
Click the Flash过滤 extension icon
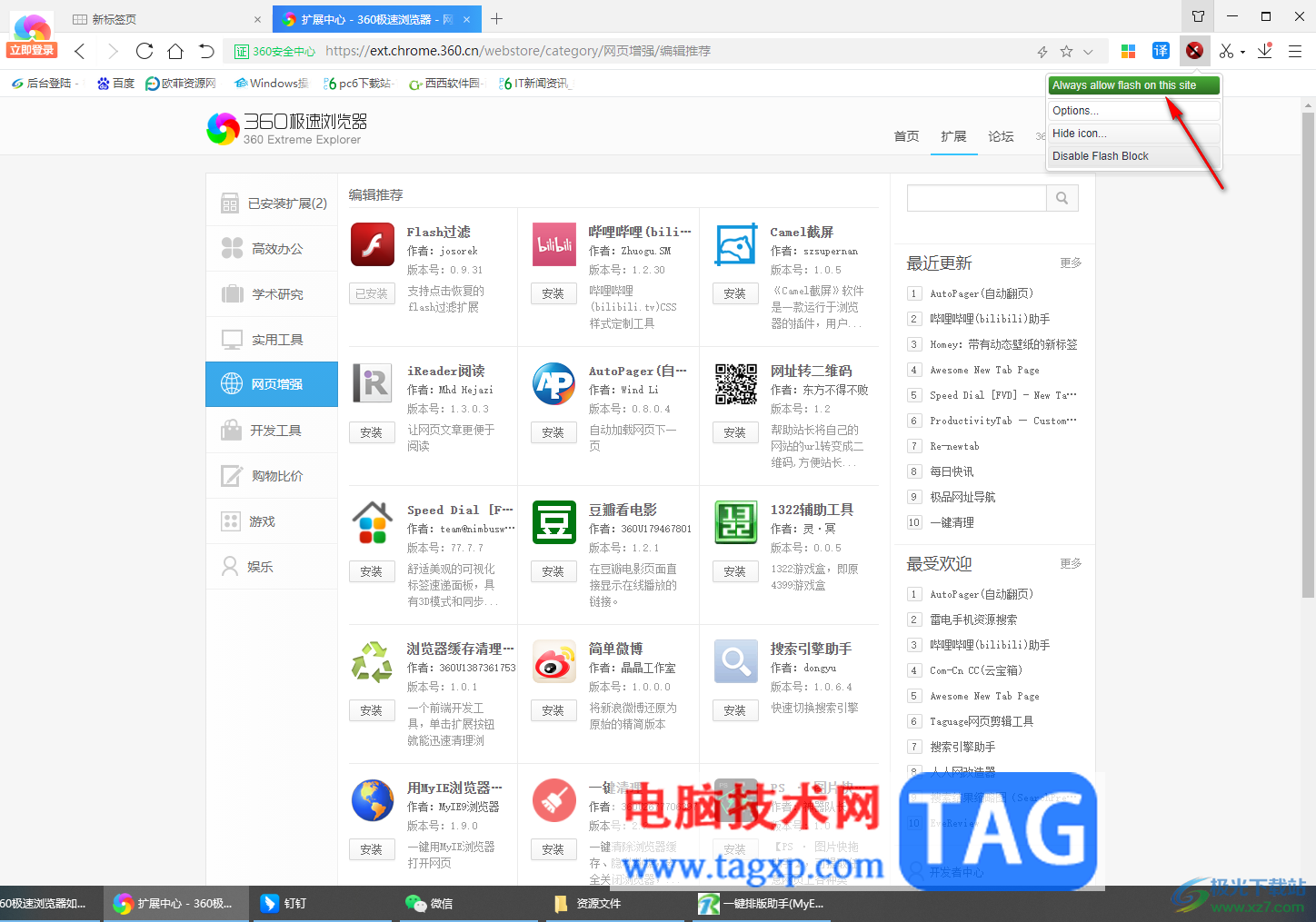click(x=373, y=244)
